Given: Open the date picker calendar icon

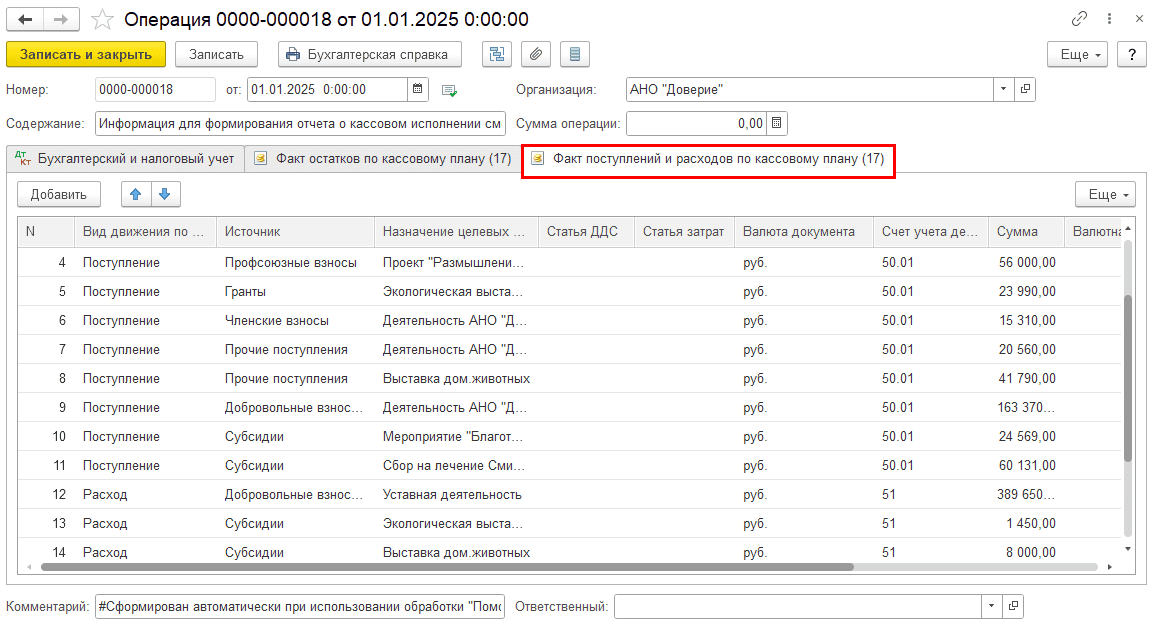Looking at the screenshot, I should pyautogui.click(x=418, y=90).
